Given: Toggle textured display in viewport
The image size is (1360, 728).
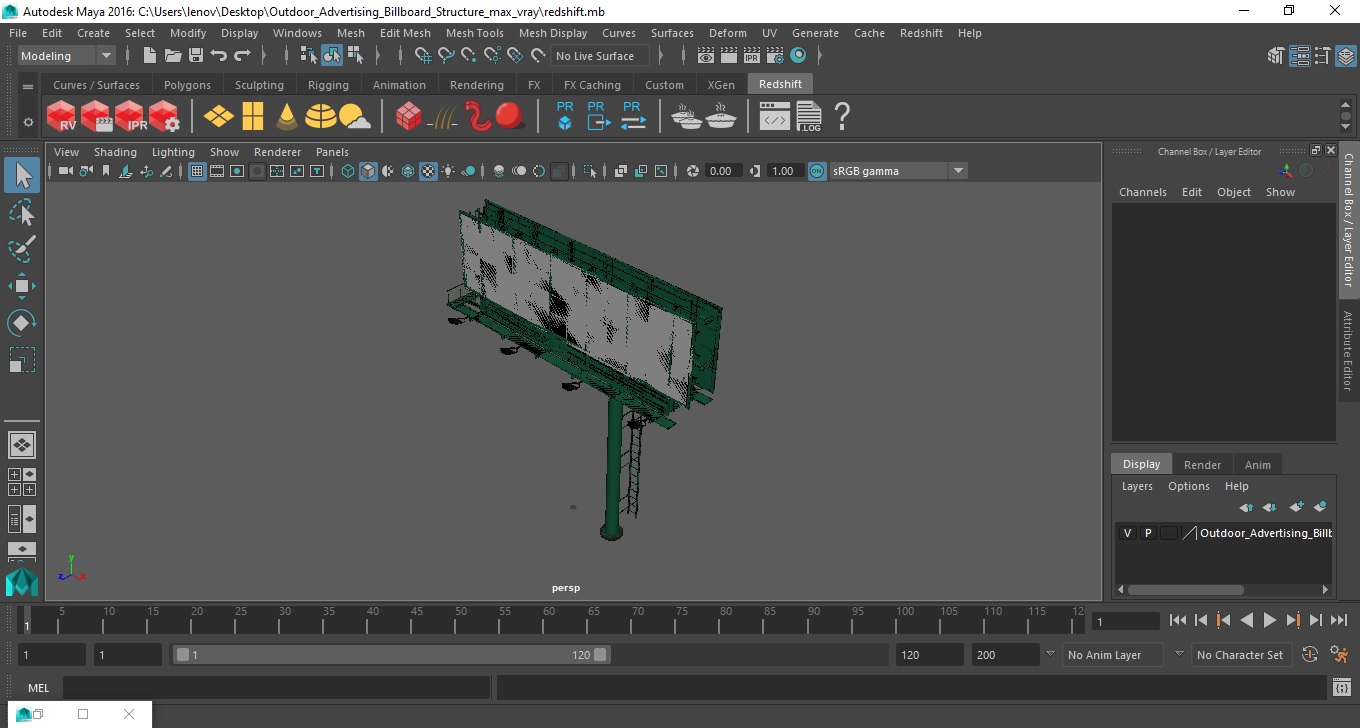Looking at the screenshot, I should coord(428,171).
